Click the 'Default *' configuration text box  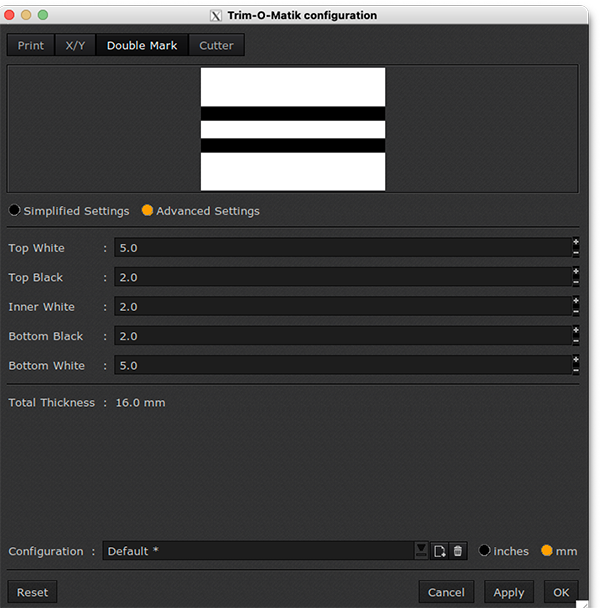258,551
